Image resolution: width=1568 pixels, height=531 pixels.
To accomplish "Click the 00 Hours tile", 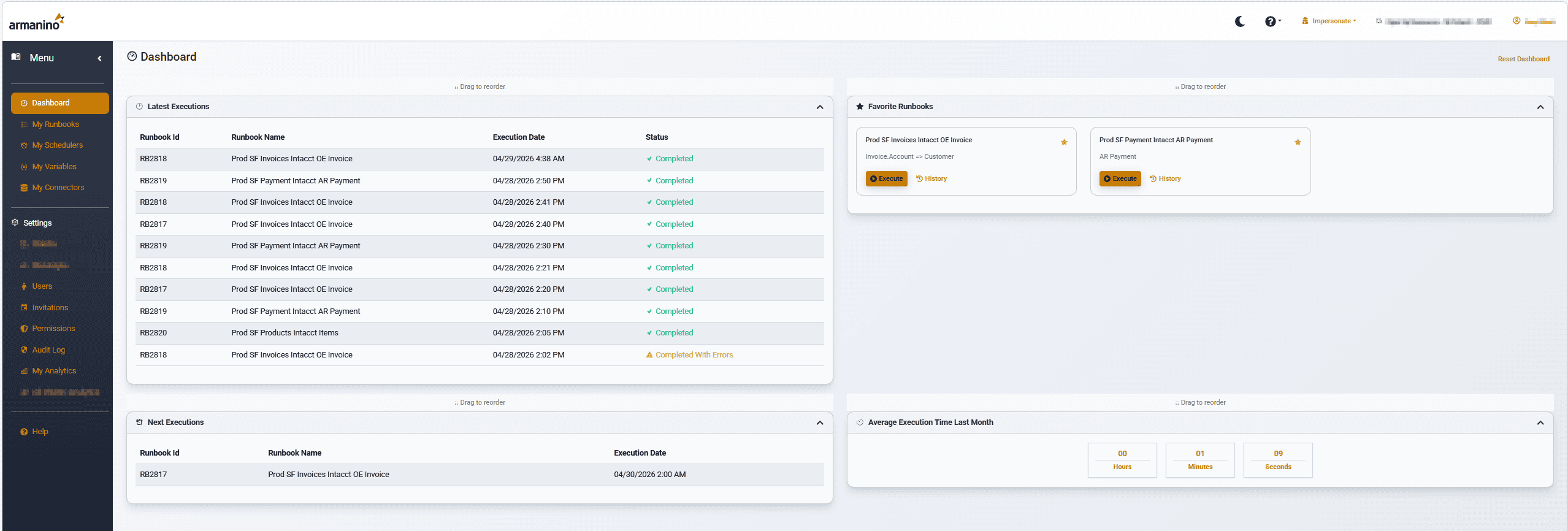I will (x=1122, y=460).
